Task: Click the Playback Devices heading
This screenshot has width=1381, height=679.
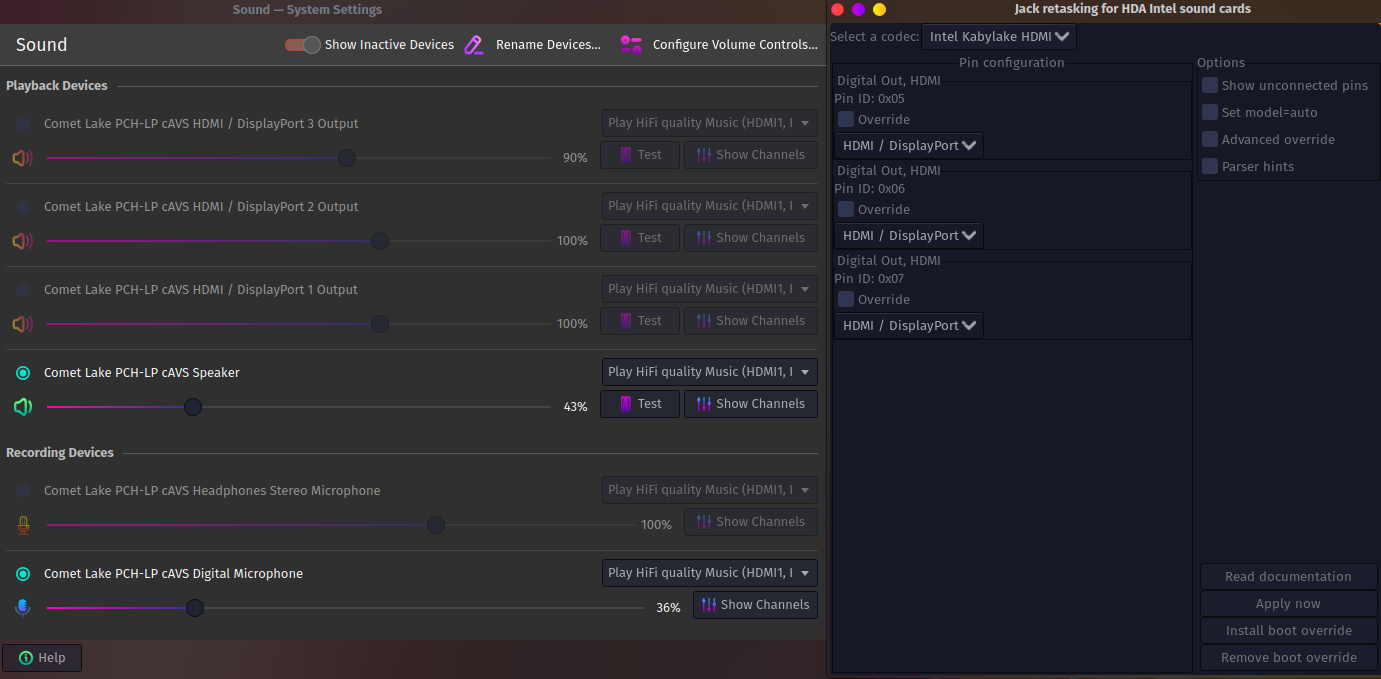Action: tap(57, 86)
